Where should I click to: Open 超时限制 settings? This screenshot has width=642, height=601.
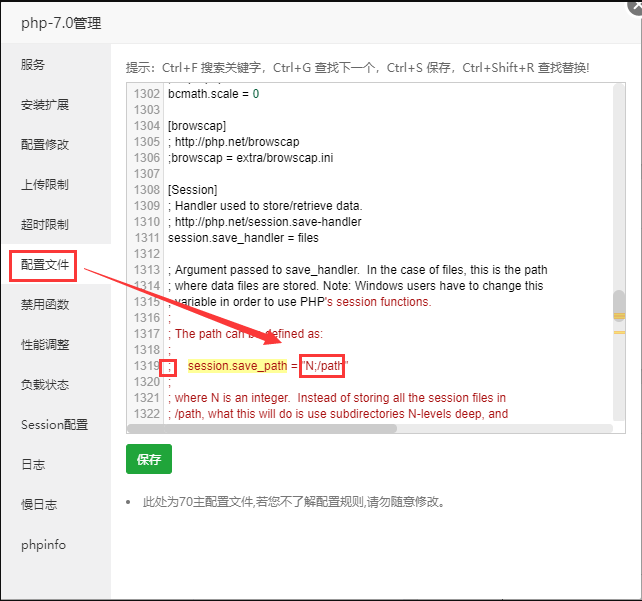[45, 224]
